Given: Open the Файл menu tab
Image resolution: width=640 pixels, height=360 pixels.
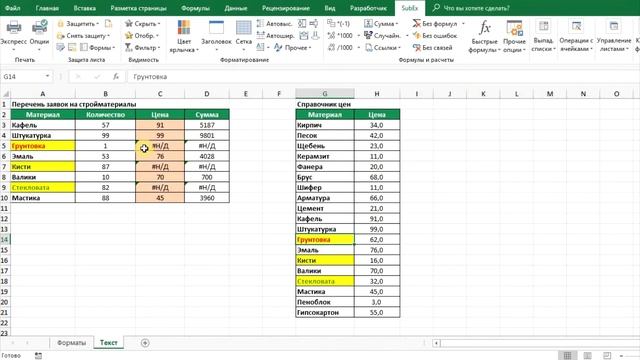Looking at the screenshot, I should click(13, 8).
